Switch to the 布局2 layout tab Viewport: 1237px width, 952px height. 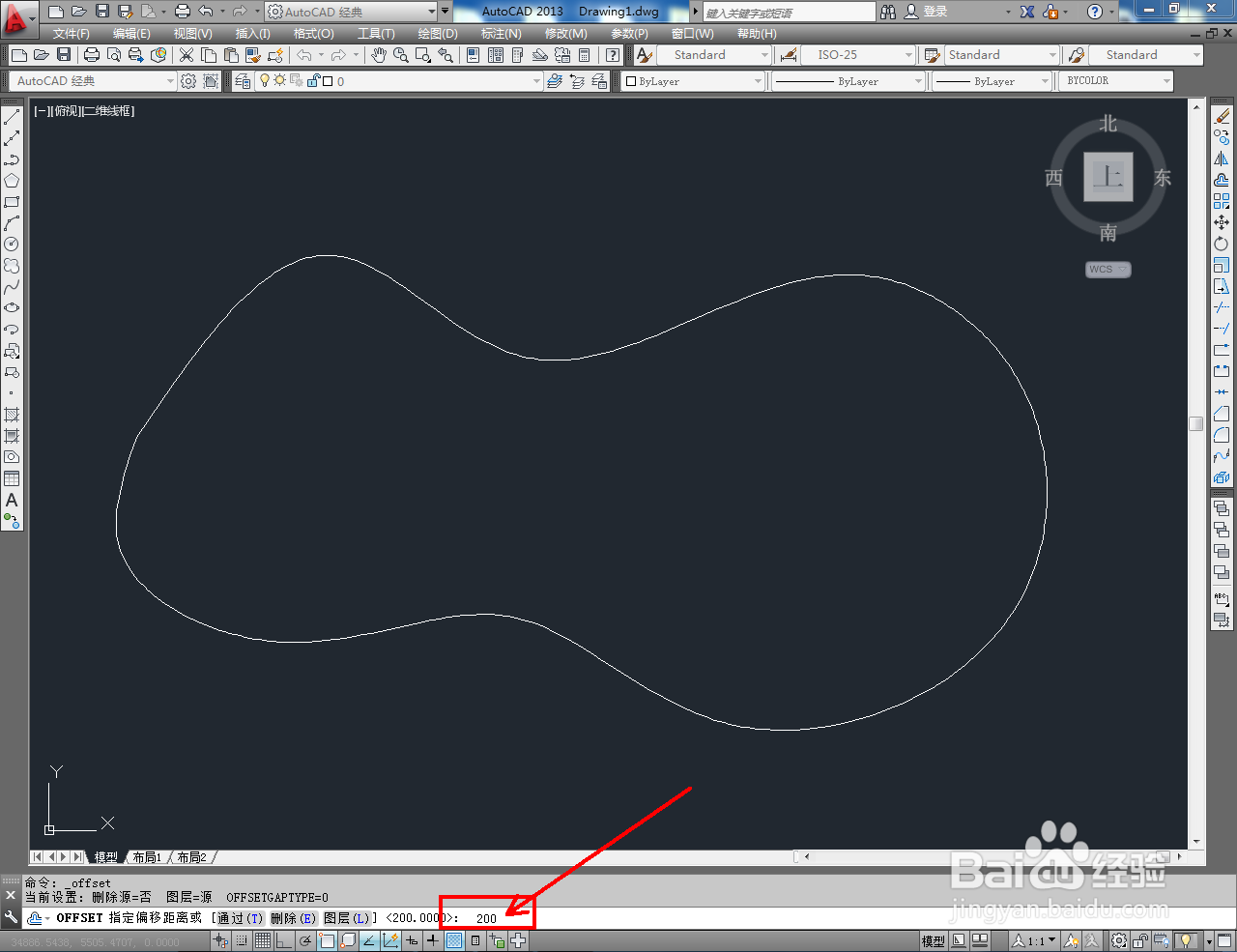pos(191,857)
